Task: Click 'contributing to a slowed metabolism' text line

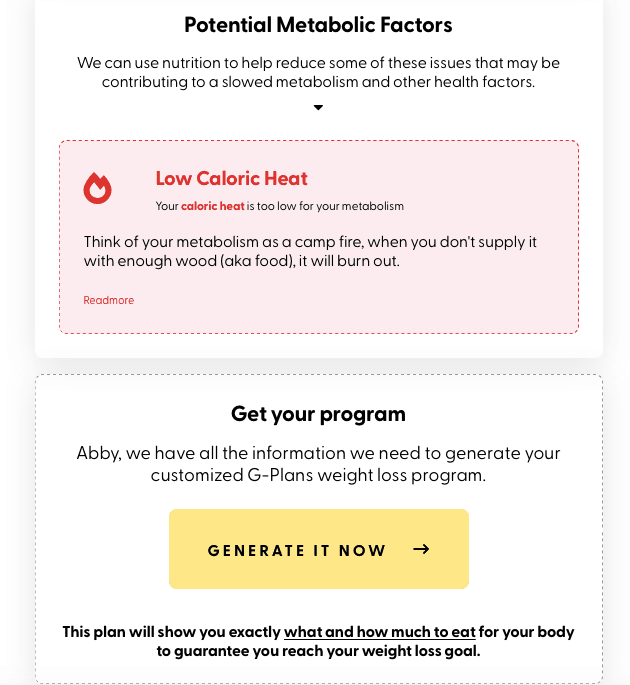Action: [318, 82]
